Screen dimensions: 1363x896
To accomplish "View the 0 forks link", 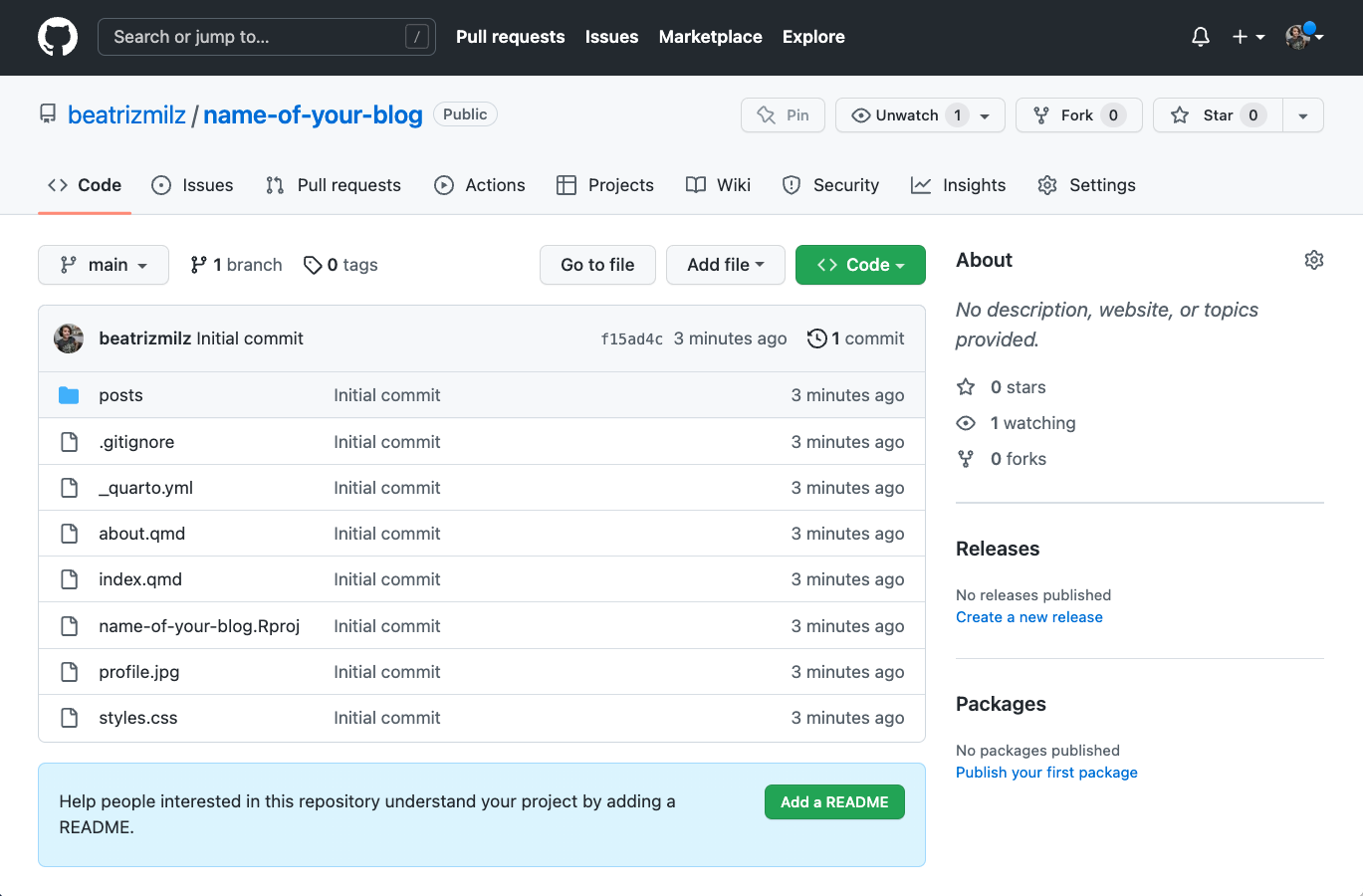I will pos(1001,459).
